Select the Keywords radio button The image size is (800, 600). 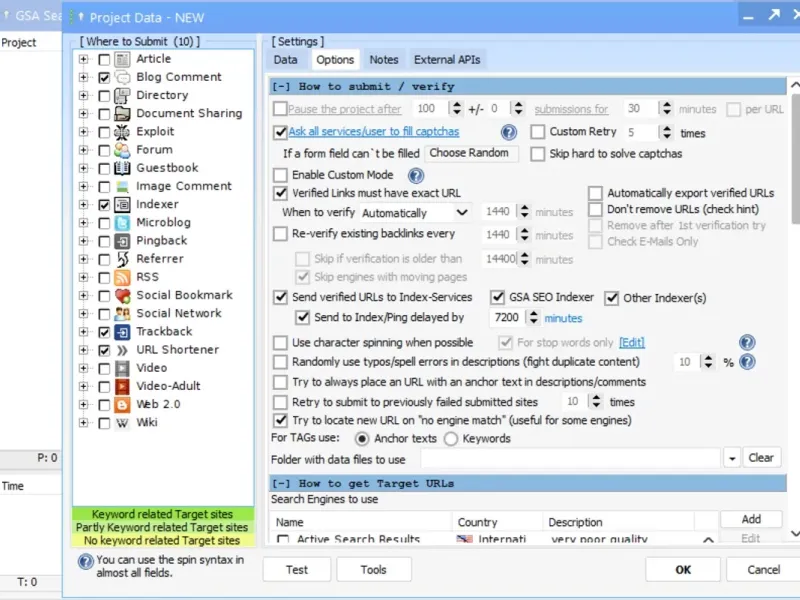click(451, 439)
